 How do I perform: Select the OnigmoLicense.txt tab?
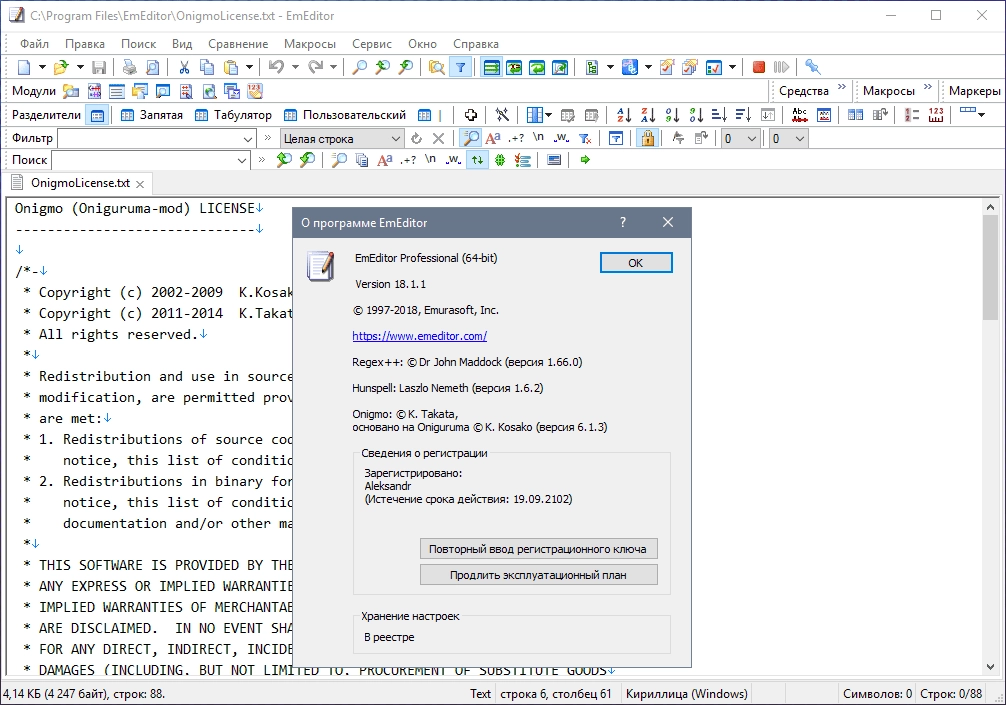point(80,183)
